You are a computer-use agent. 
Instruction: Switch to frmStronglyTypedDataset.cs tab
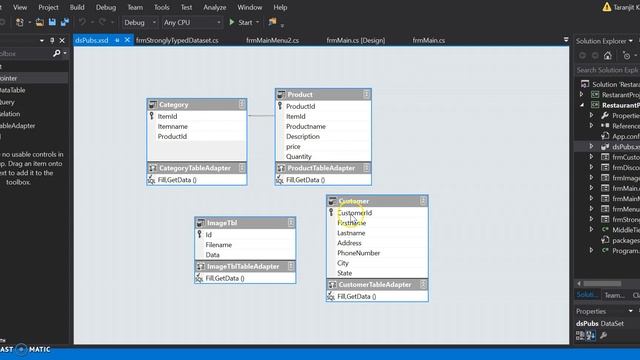coord(177,40)
